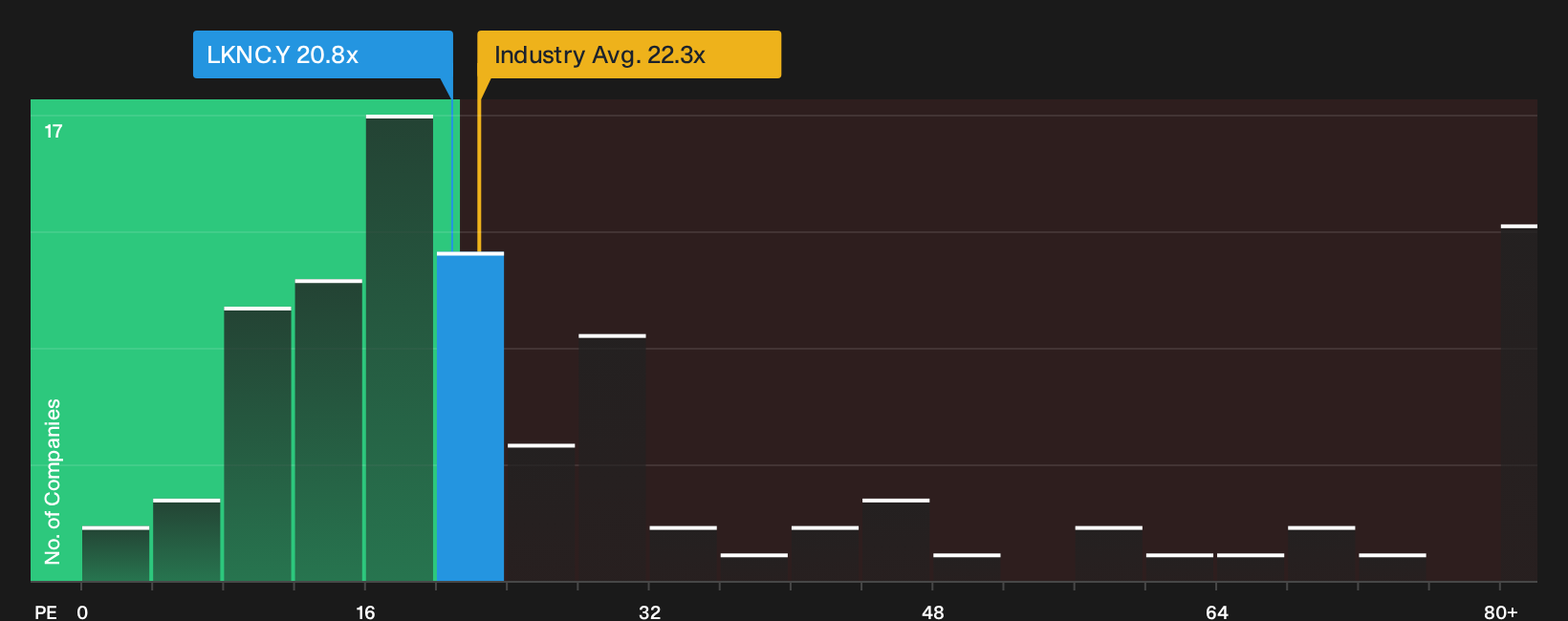Click the first histogram bar at PE 0

116,554
